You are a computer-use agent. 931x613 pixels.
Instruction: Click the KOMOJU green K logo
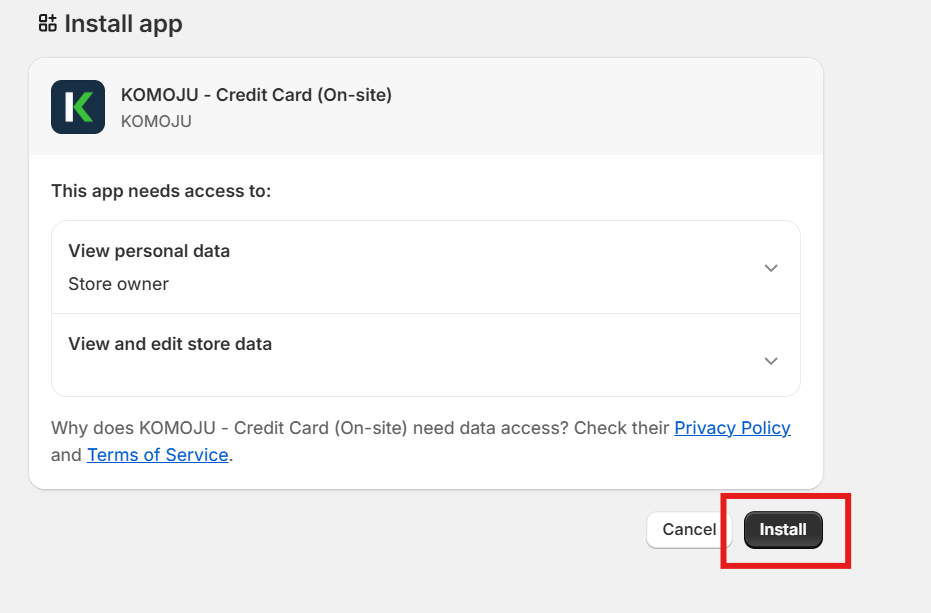tap(78, 107)
